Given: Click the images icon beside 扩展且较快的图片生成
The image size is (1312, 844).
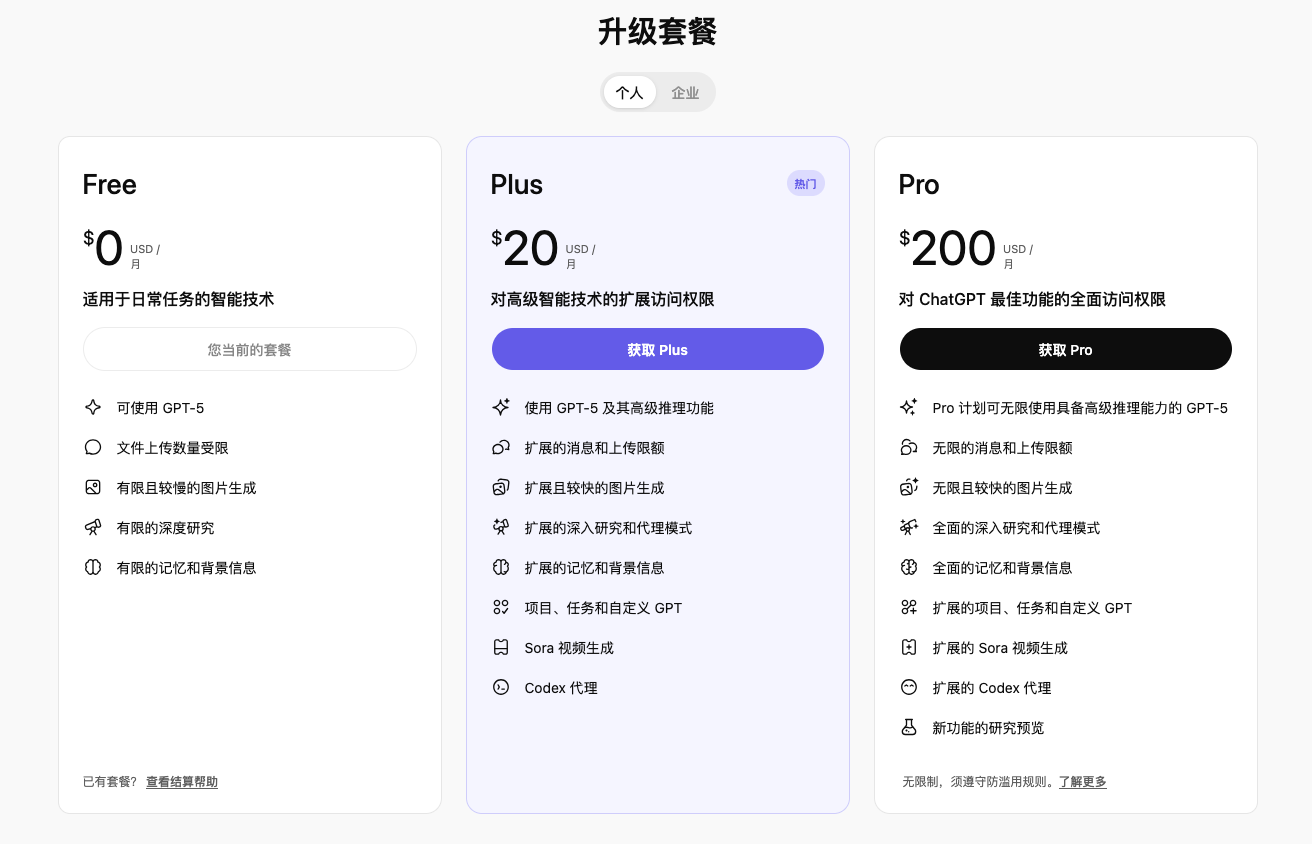Looking at the screenshot, I should coord(501,488).
